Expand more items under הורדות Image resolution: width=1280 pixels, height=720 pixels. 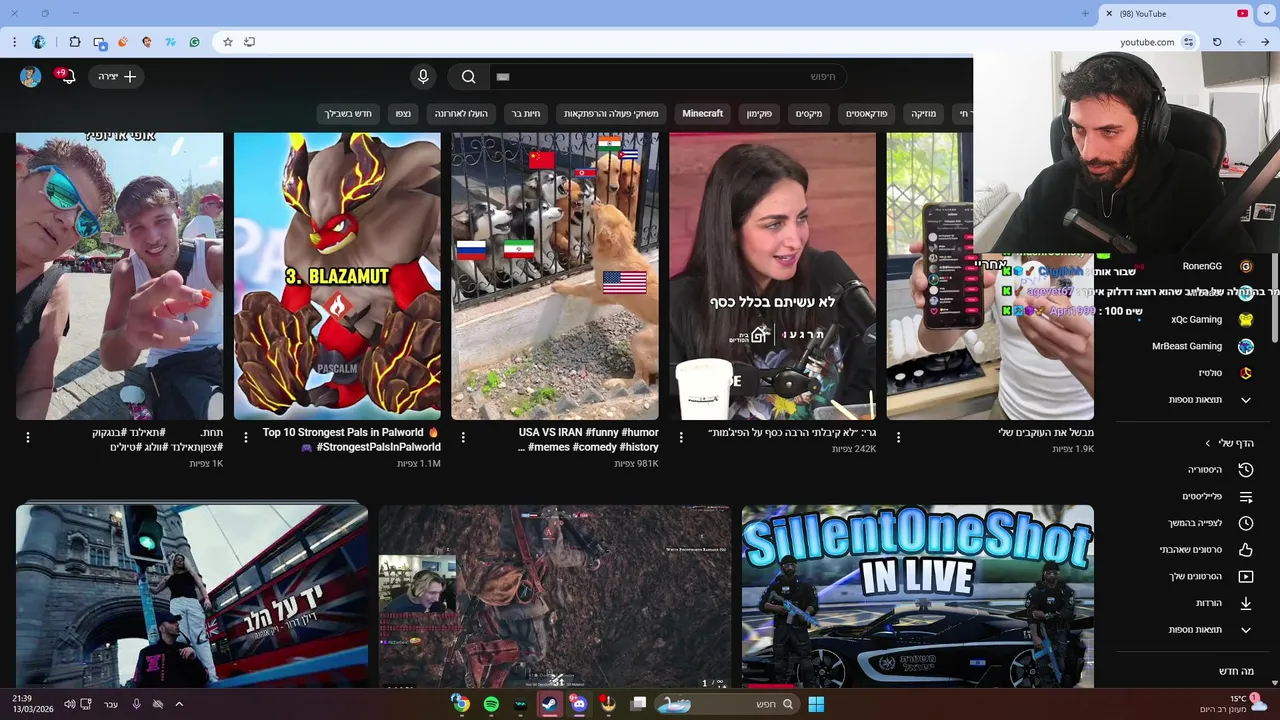click(1210, 630)
